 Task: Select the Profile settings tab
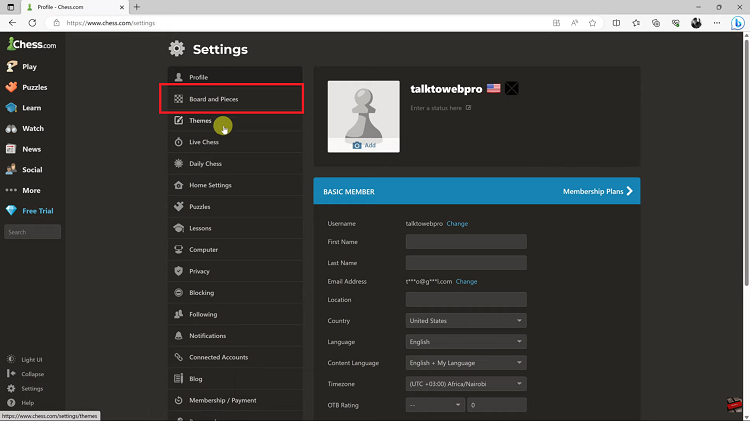235,77
